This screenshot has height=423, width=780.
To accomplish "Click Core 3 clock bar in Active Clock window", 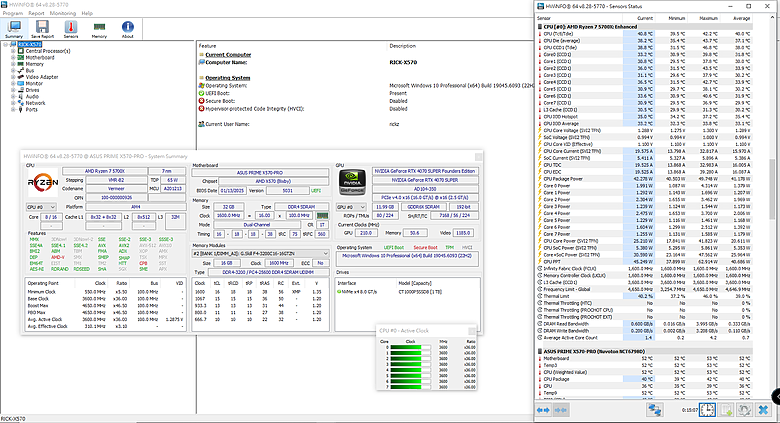I will click(410, 364).
